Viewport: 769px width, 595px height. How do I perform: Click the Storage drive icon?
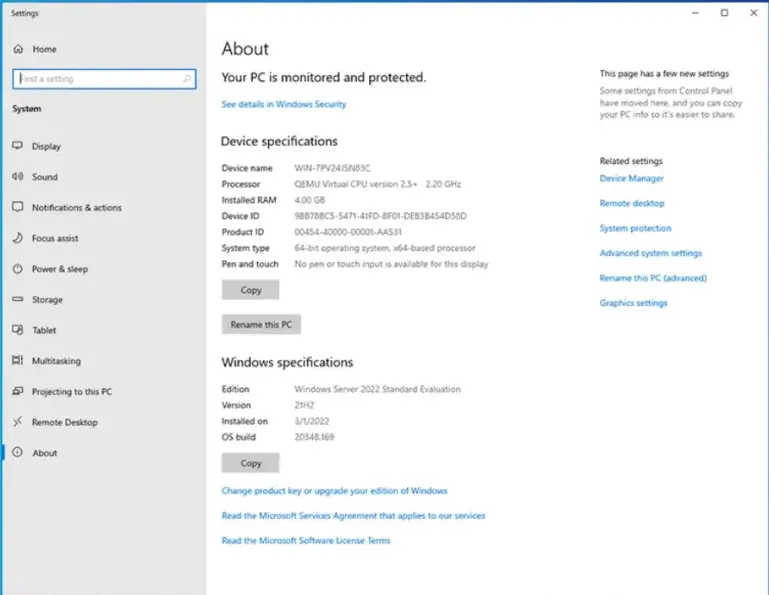(x=18, y=299)
